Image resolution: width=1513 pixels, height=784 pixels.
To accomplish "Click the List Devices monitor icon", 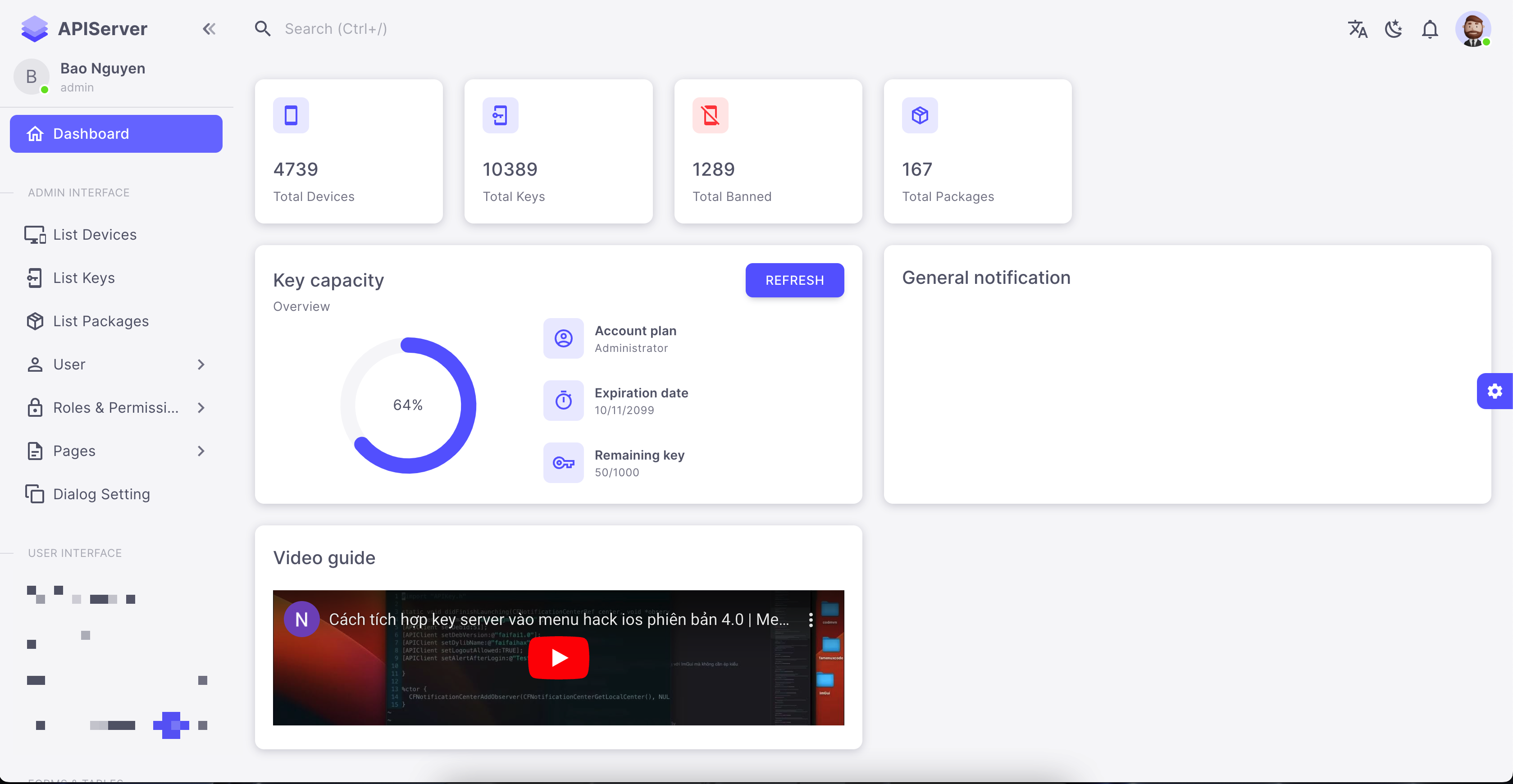I will [35, 235].
